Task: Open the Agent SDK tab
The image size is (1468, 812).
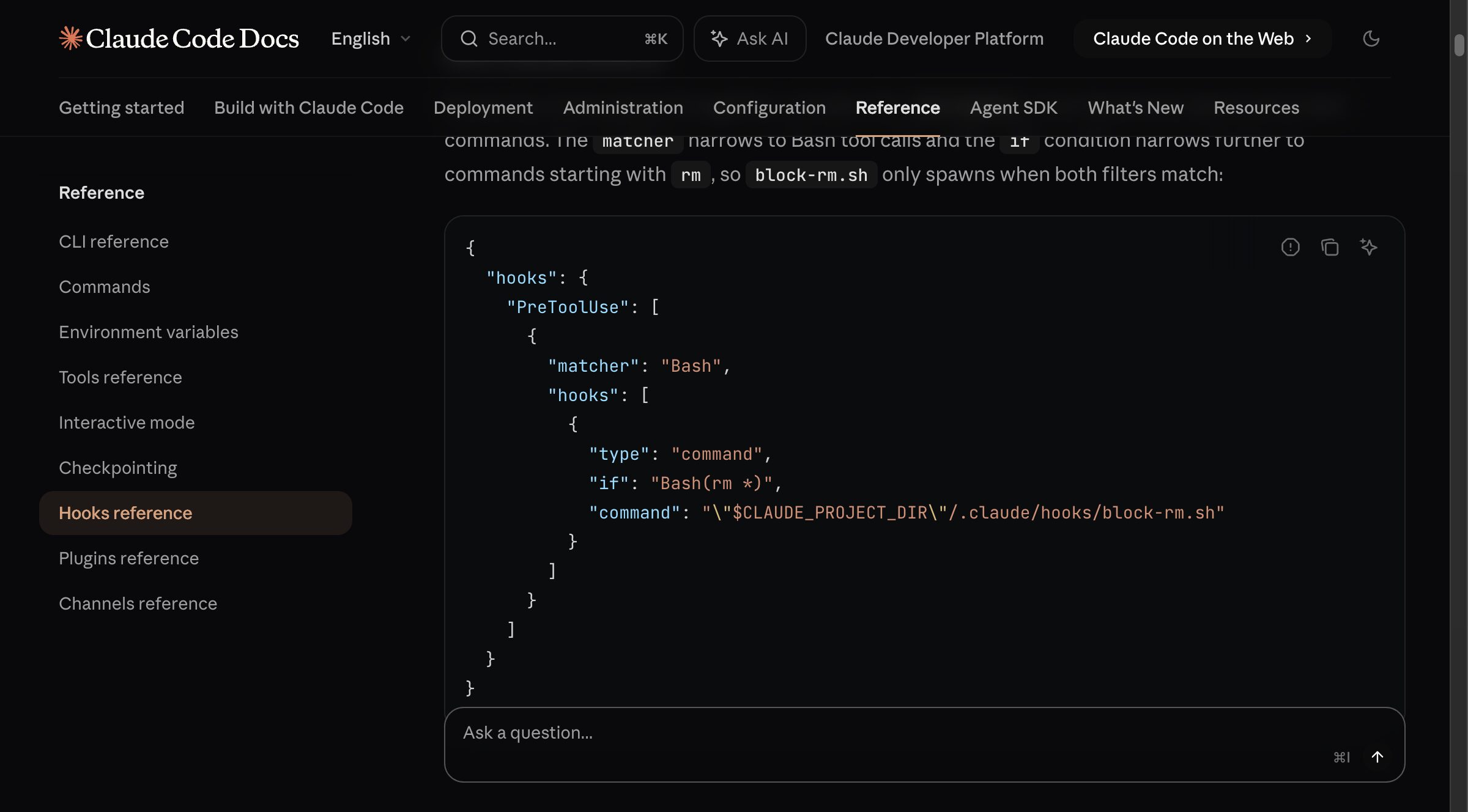Action: coord(1014,108)
